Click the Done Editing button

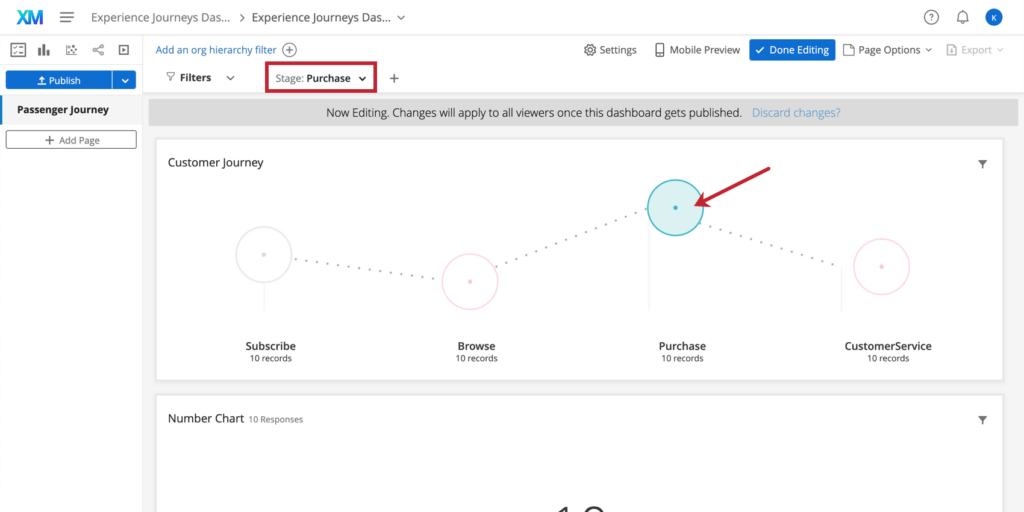[791, 50]
